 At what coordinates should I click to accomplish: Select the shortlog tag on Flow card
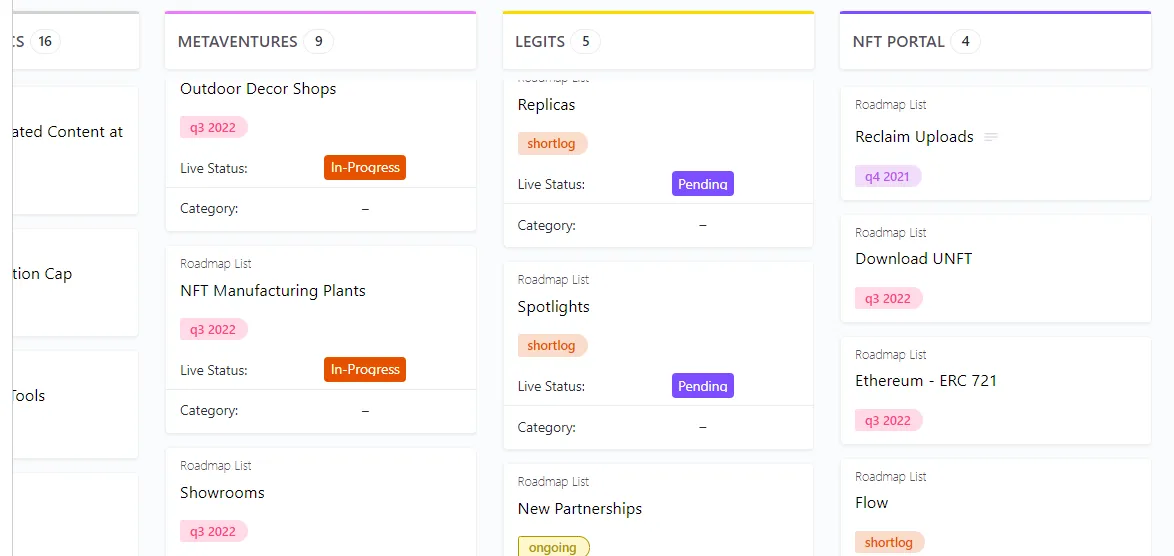[x=890, y=543]
